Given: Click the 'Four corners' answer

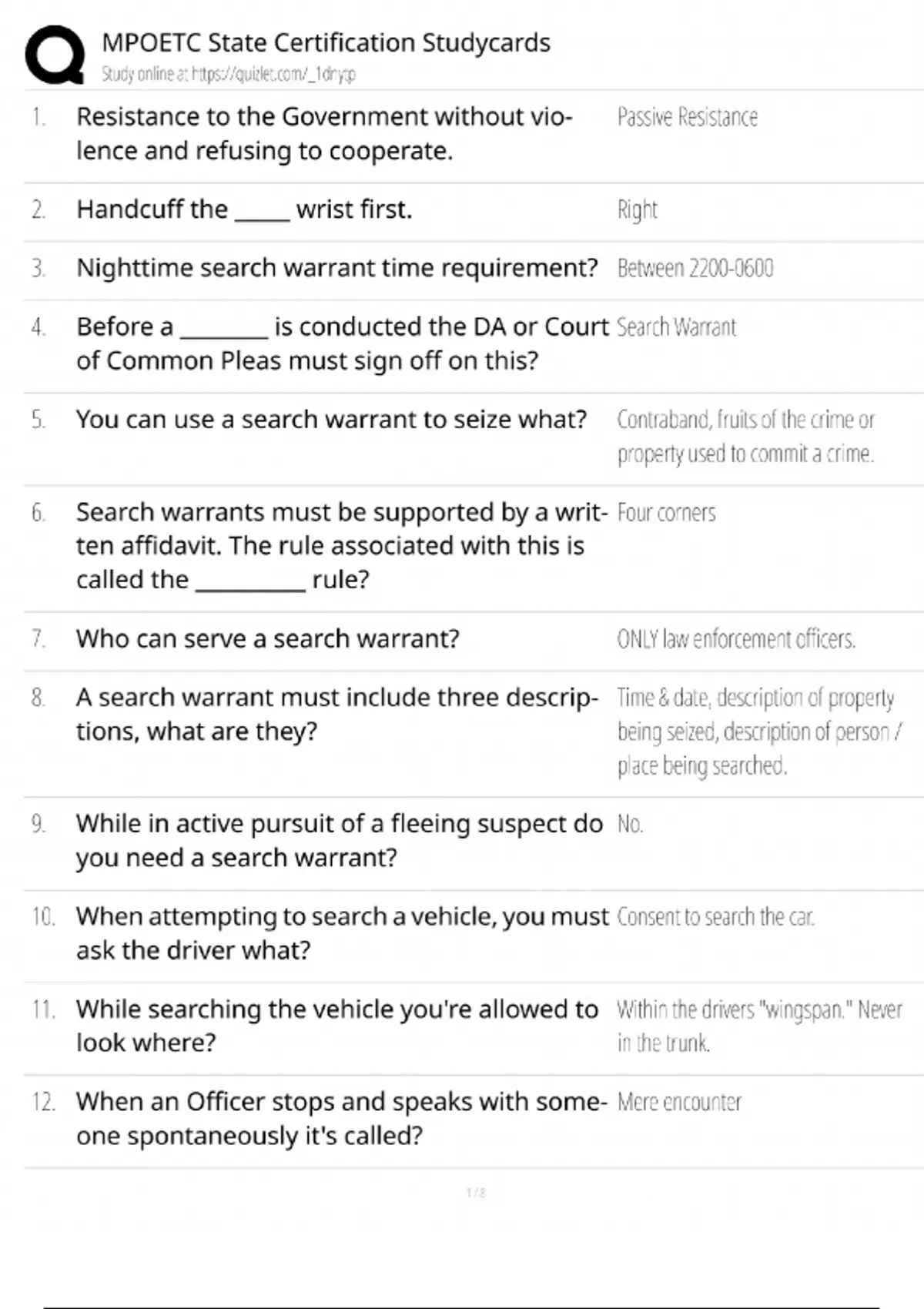Looking at the screenshot, I should click(x=666, y=513).
